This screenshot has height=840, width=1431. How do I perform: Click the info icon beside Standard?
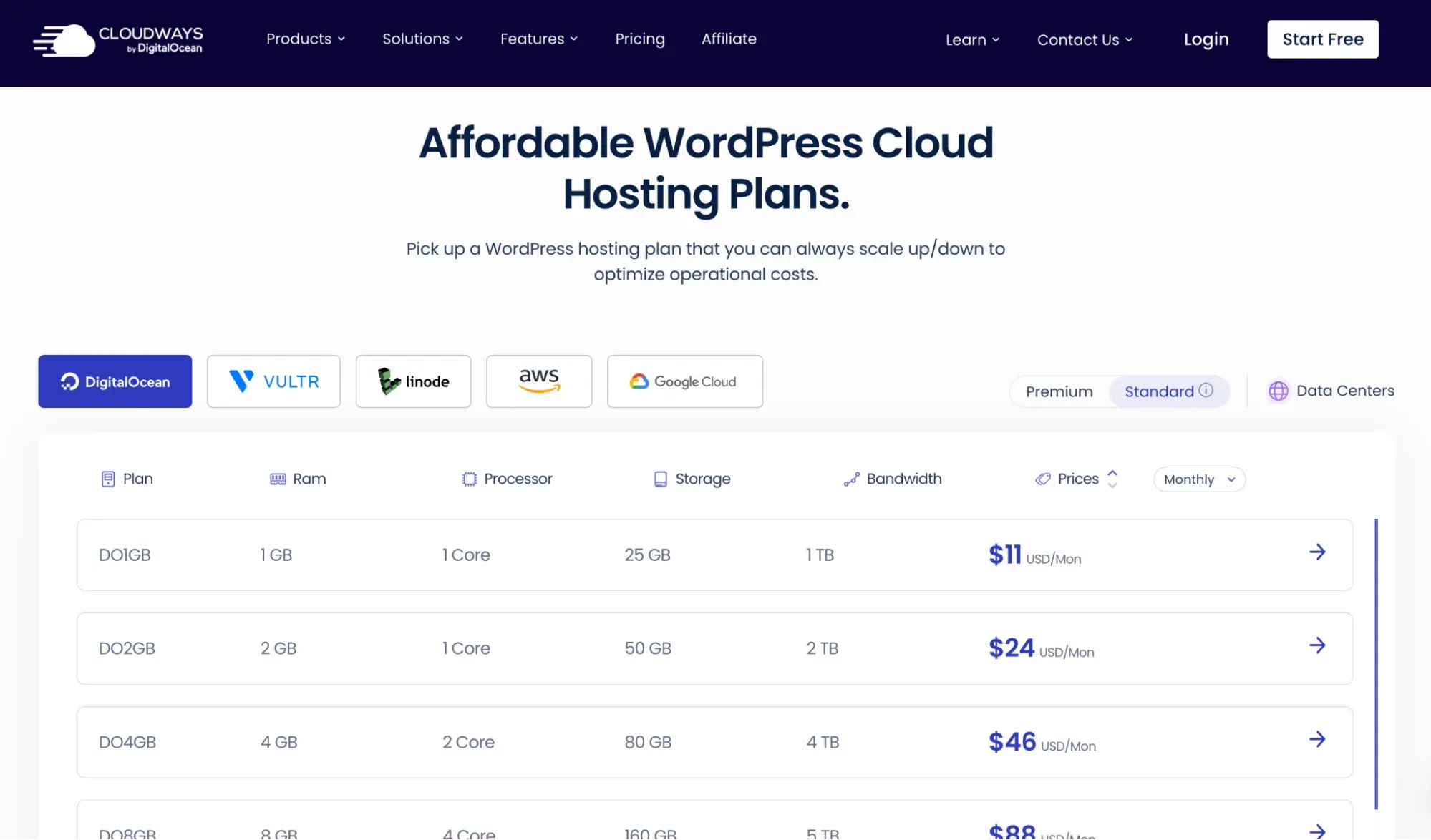click(1206, 390)
